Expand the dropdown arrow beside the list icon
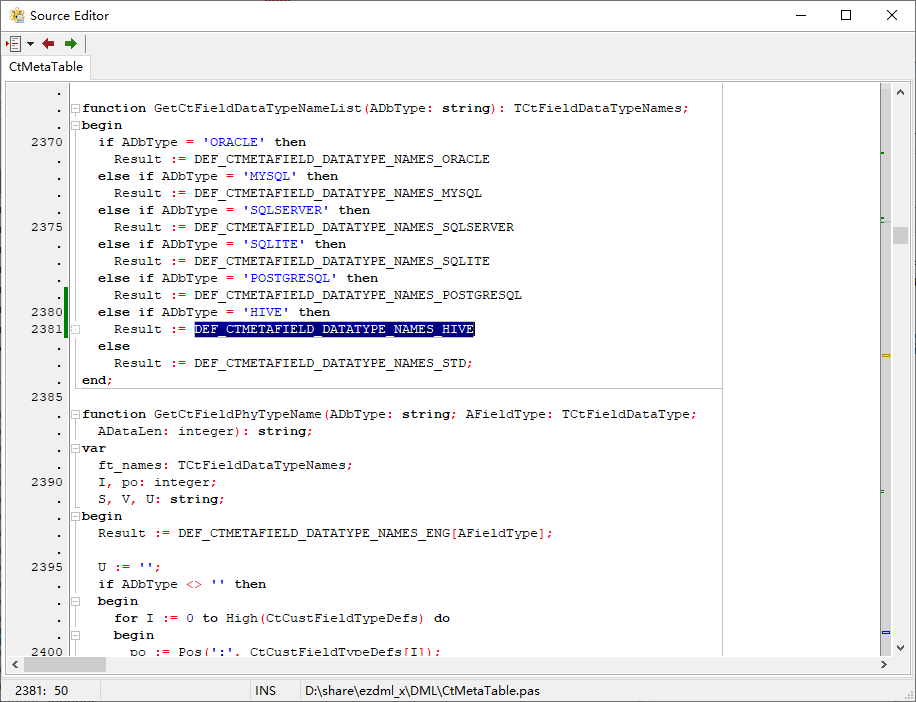This screenshot has height=702, width=916. [x=30, y=44]
